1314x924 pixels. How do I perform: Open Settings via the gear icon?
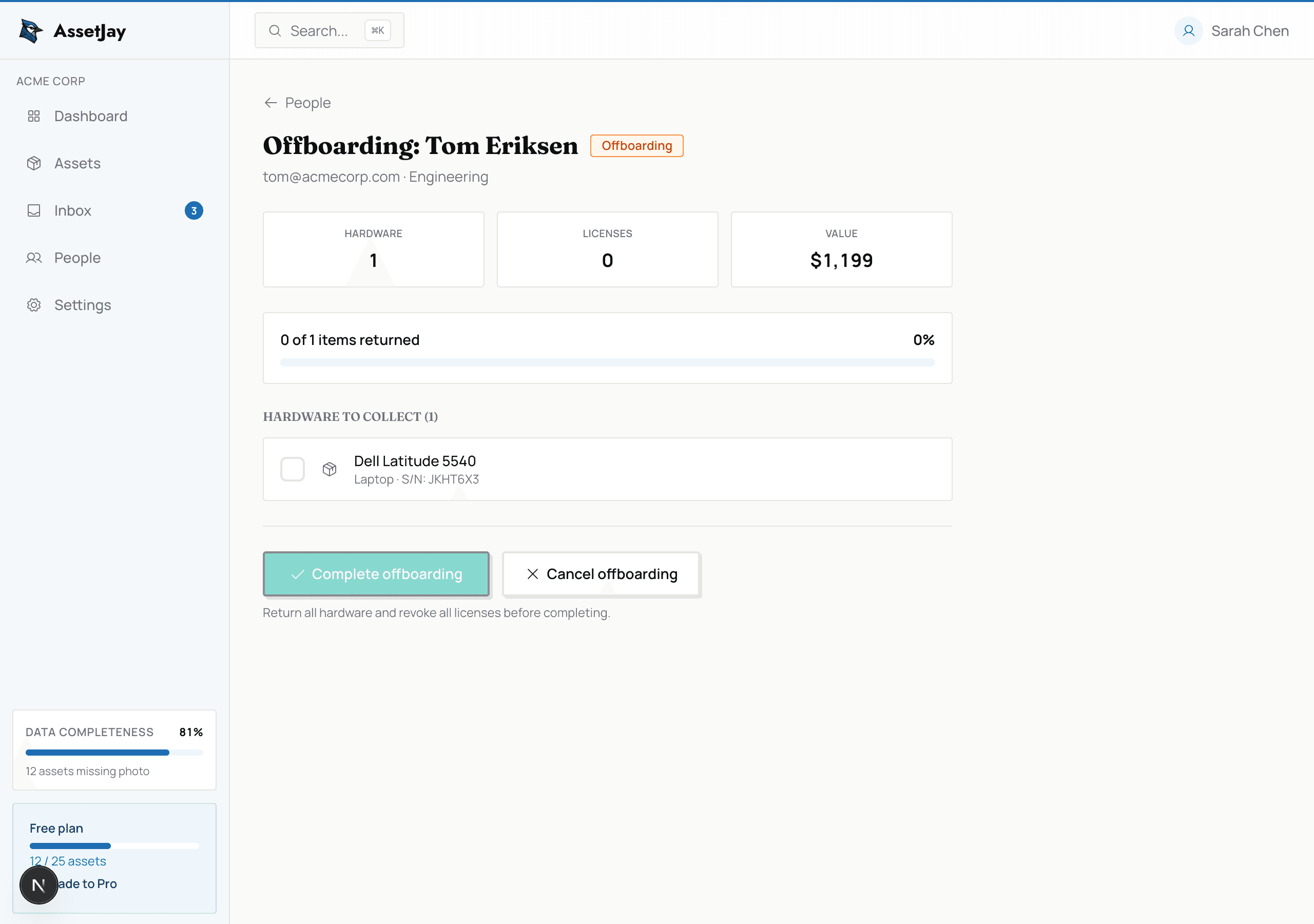click(x=34, y=304)
